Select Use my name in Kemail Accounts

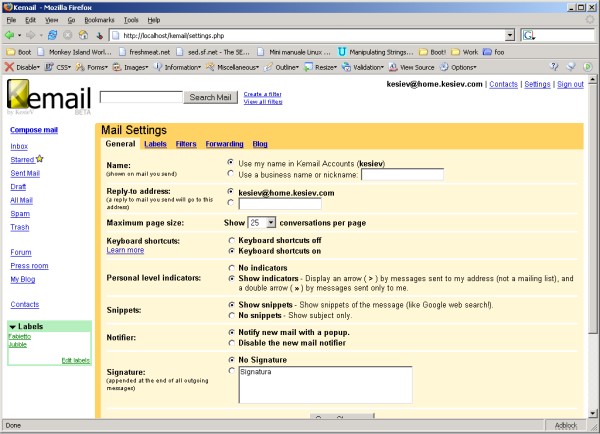231,162
